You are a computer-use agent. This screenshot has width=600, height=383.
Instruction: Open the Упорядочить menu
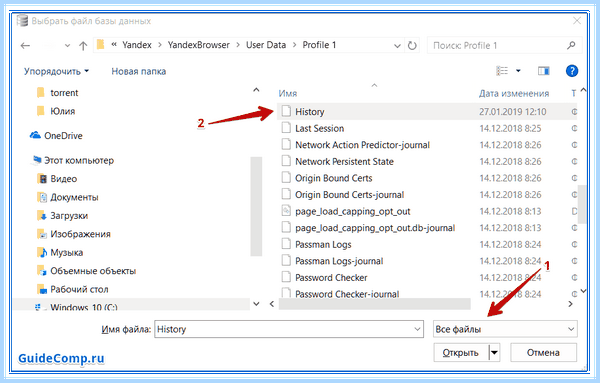56,71
